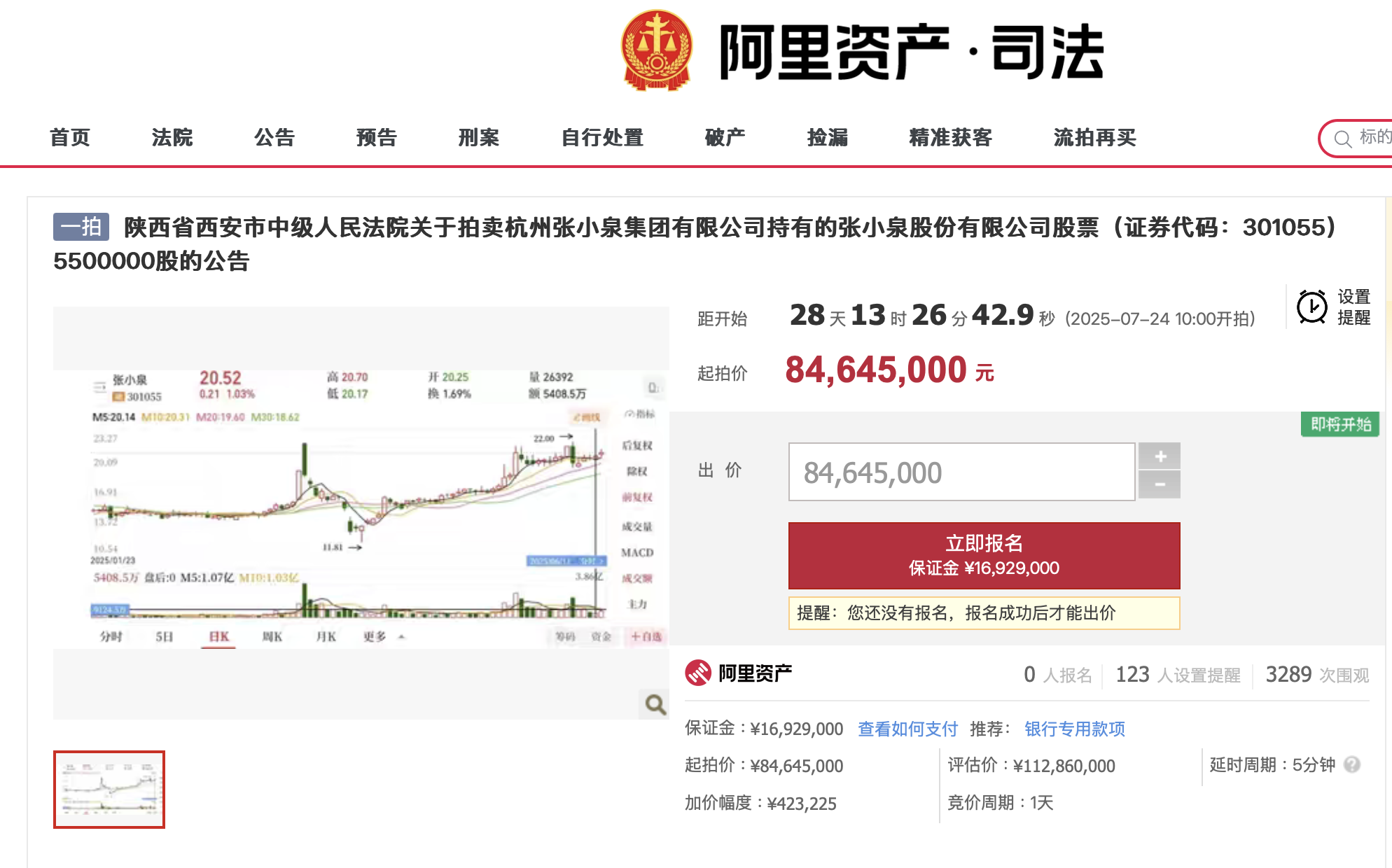The height and width of the screenshot is (868, 1392).
Task: Click the alarm clock reminder icon
Action: [1311, 307]
